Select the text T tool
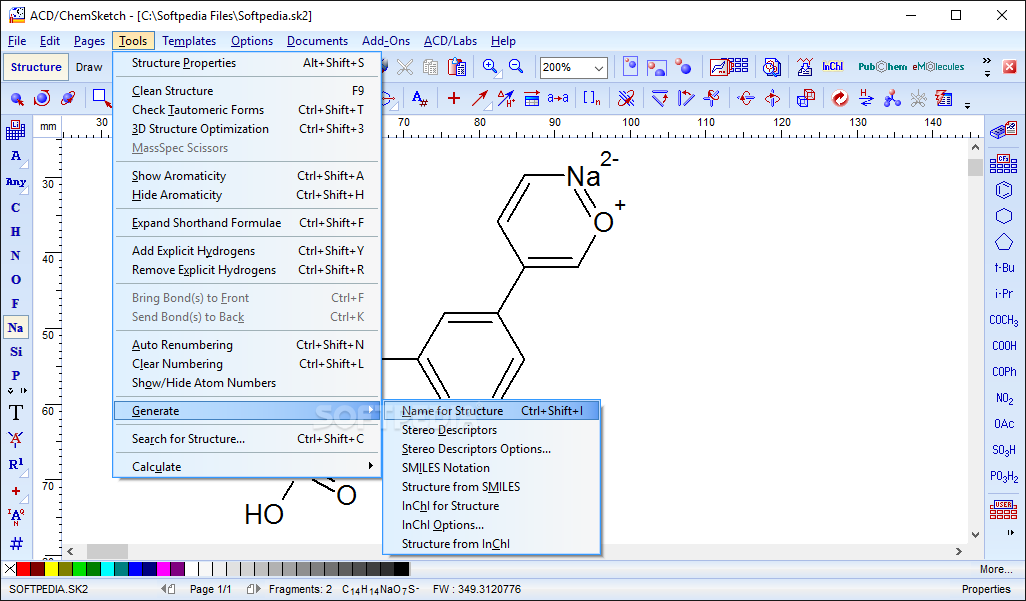Image resolution: width=1026 pixels, height=601 pixels. point(16,412)
